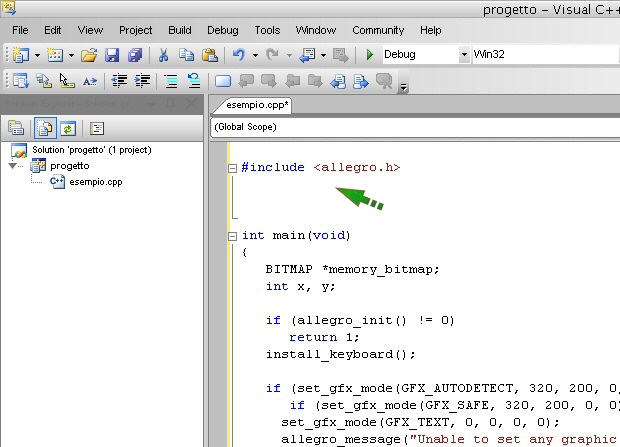620x447 pixels.
Task: Open the Project menu
Action: [136, 30]
